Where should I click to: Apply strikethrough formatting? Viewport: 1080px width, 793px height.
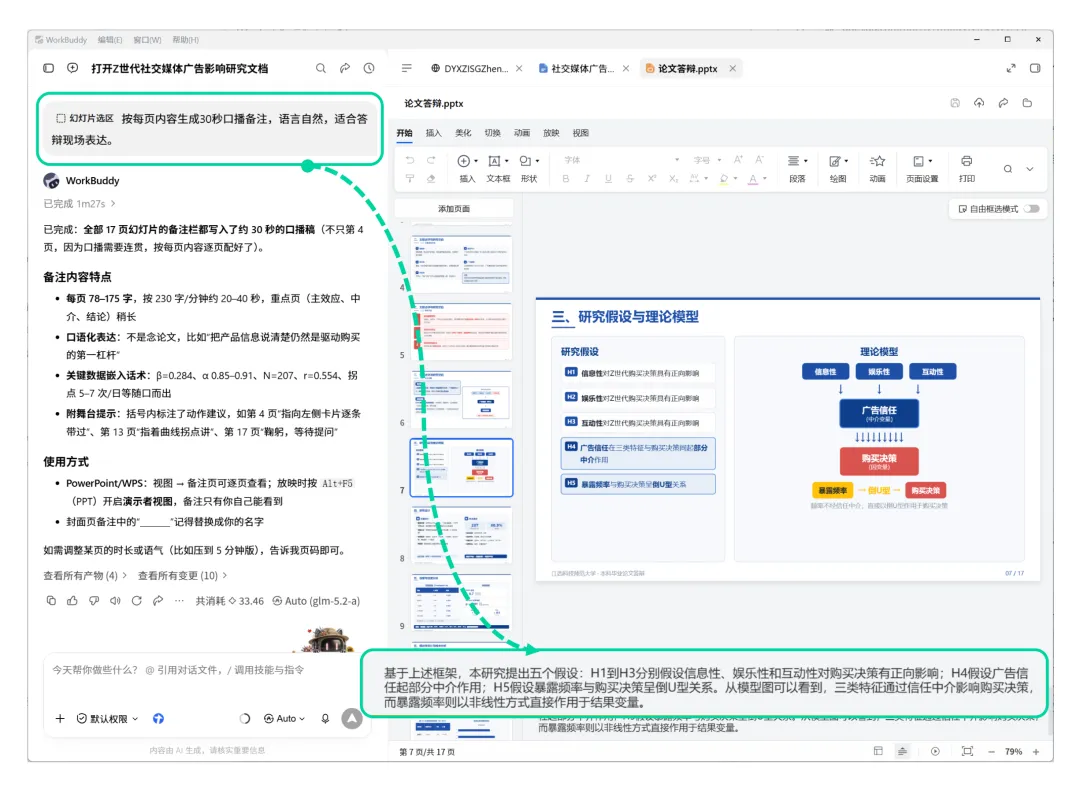point(630,178)
